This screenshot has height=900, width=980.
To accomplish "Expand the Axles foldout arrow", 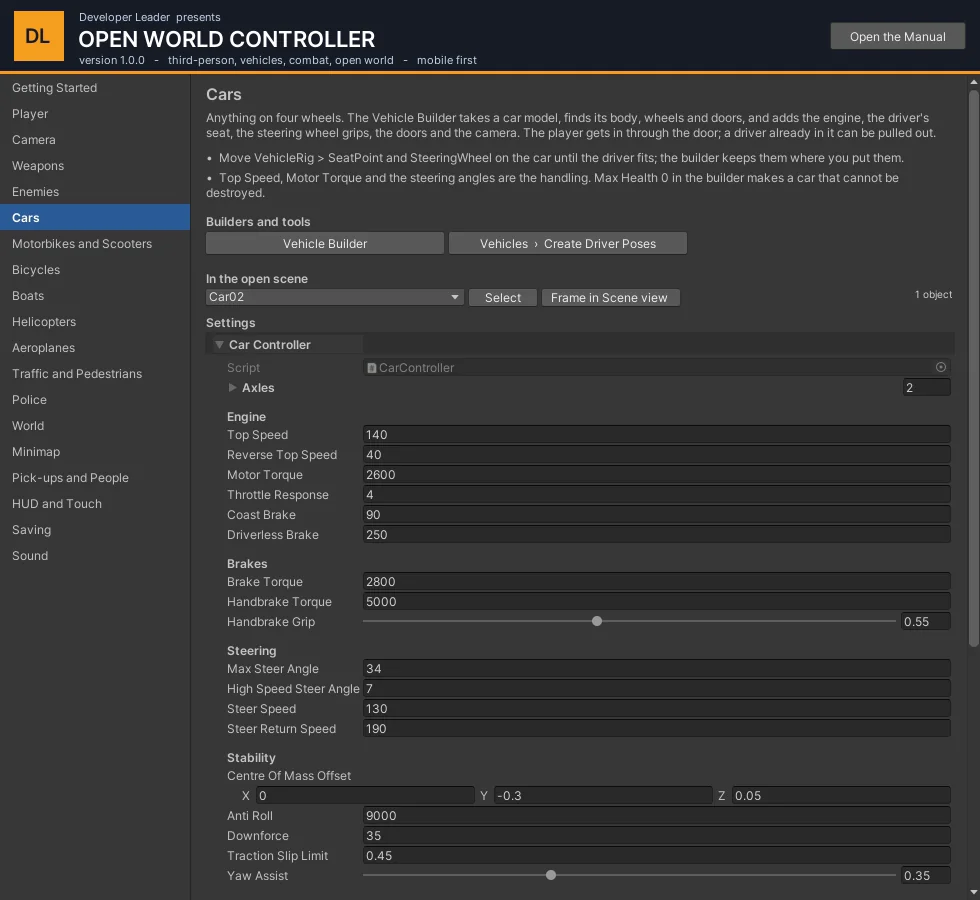I will click(232, 388).
